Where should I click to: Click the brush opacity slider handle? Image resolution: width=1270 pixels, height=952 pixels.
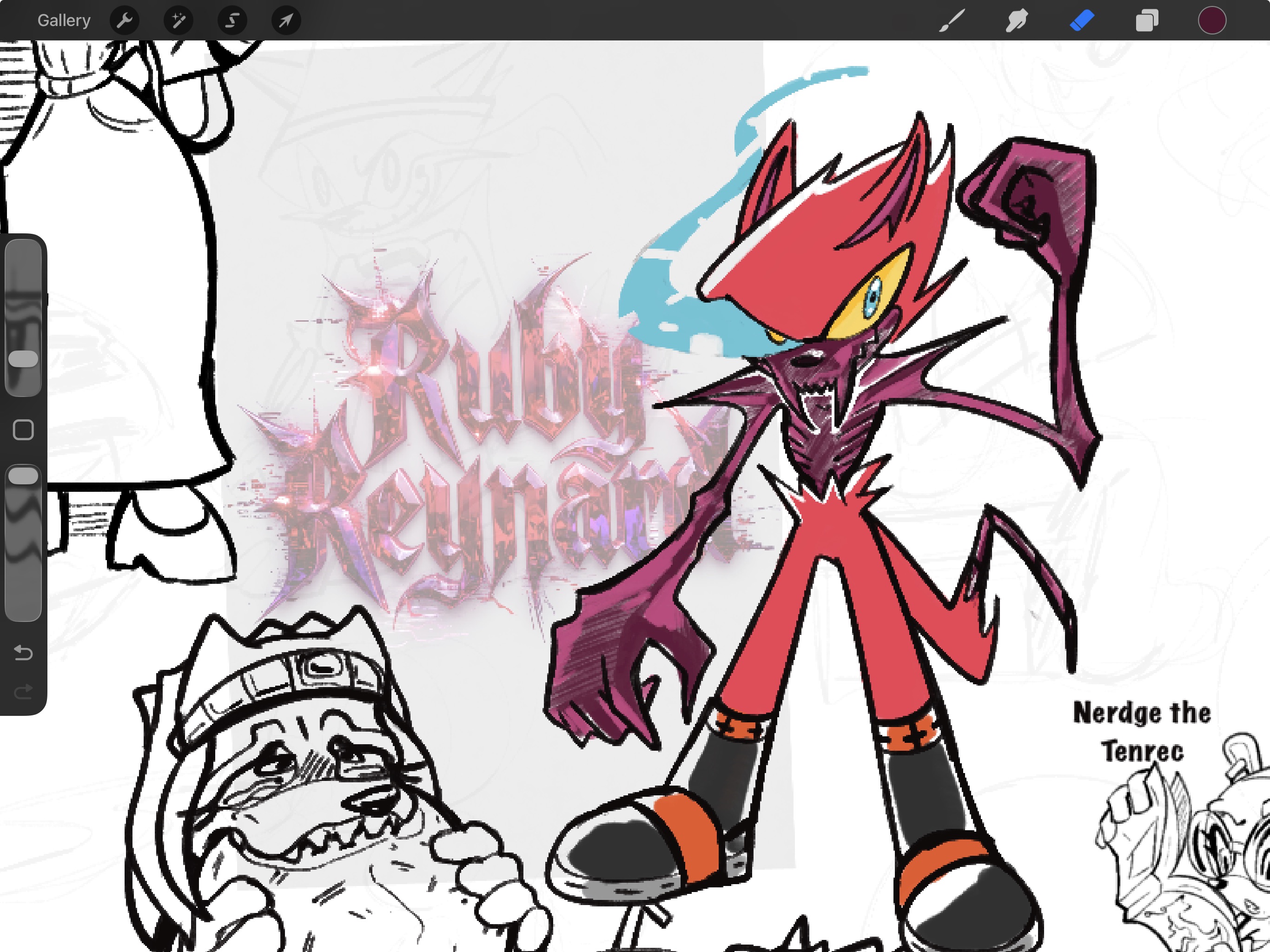23,476
